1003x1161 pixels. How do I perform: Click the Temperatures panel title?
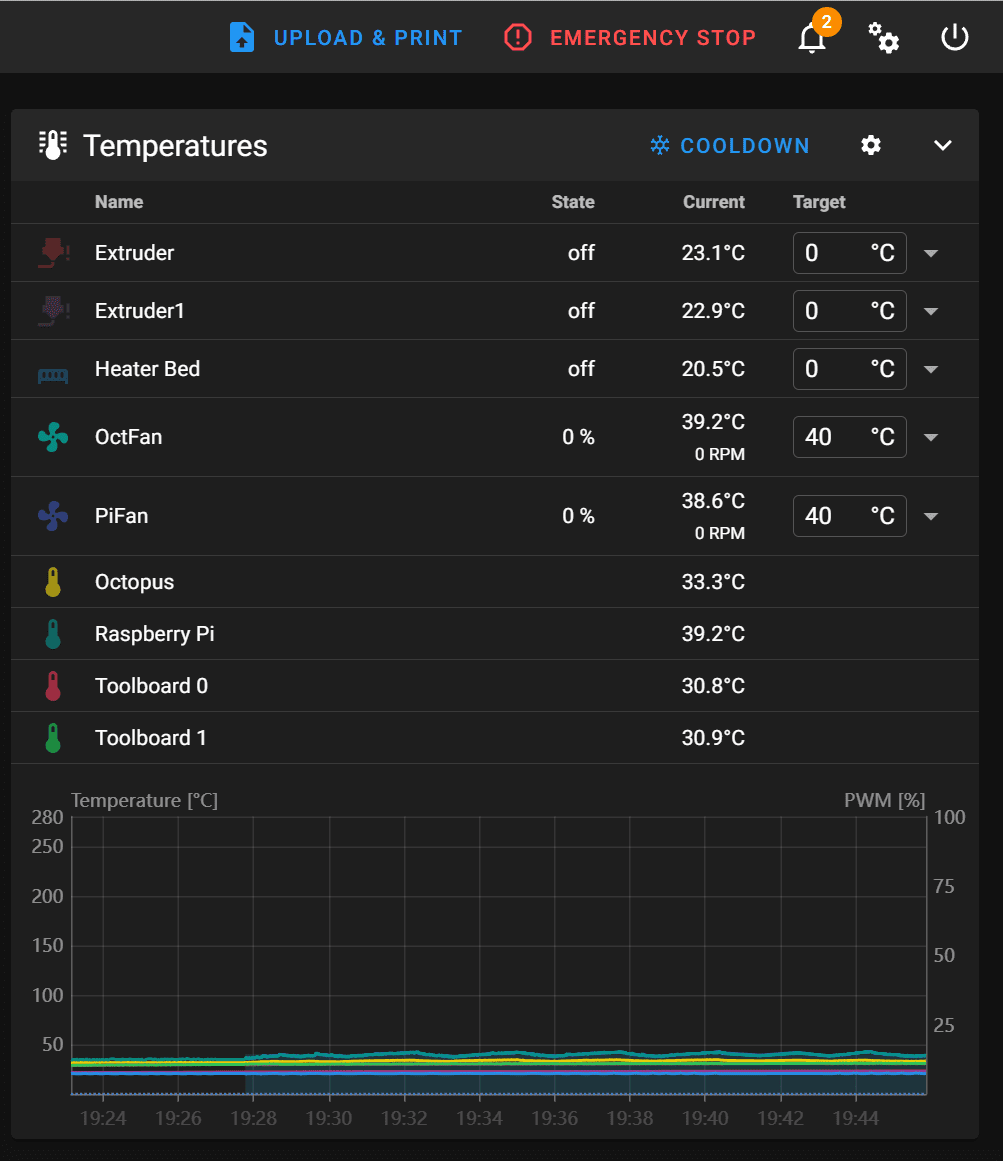(175, 146)
